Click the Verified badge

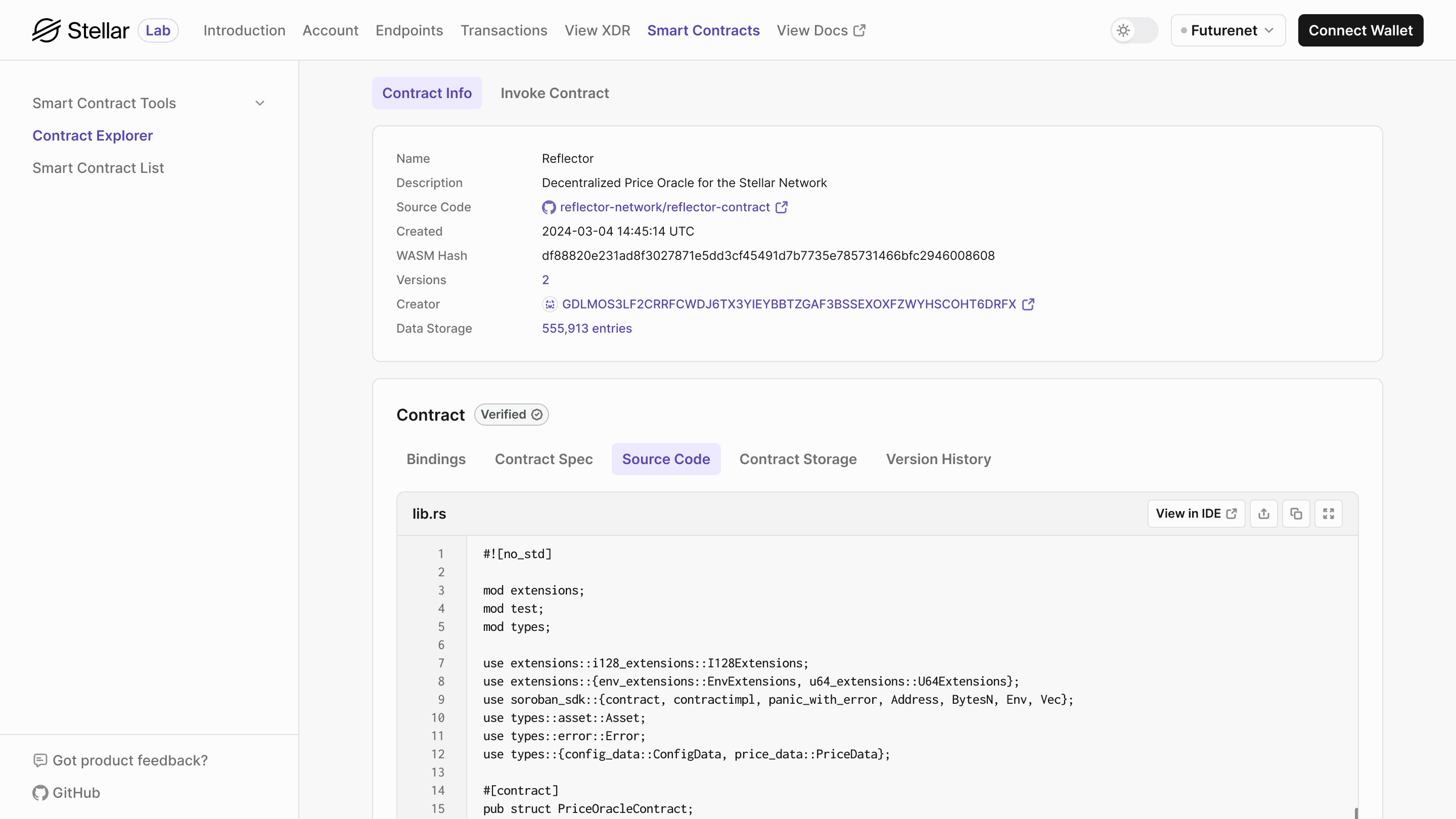[x=511, y=415]
